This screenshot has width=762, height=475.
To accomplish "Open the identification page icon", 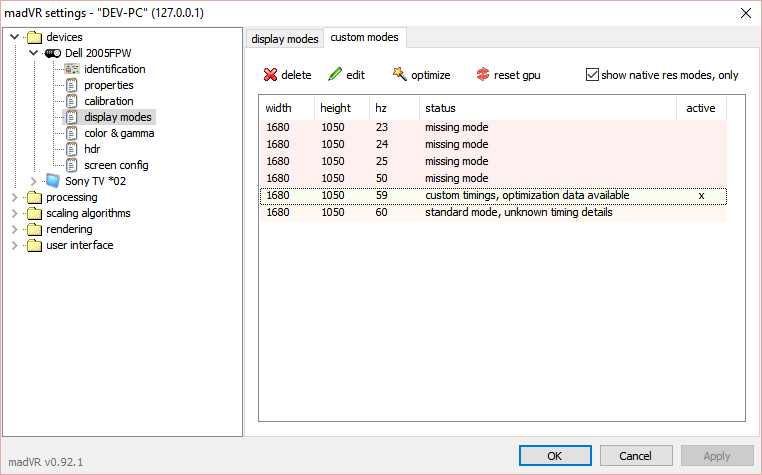I will pos(71,69).
